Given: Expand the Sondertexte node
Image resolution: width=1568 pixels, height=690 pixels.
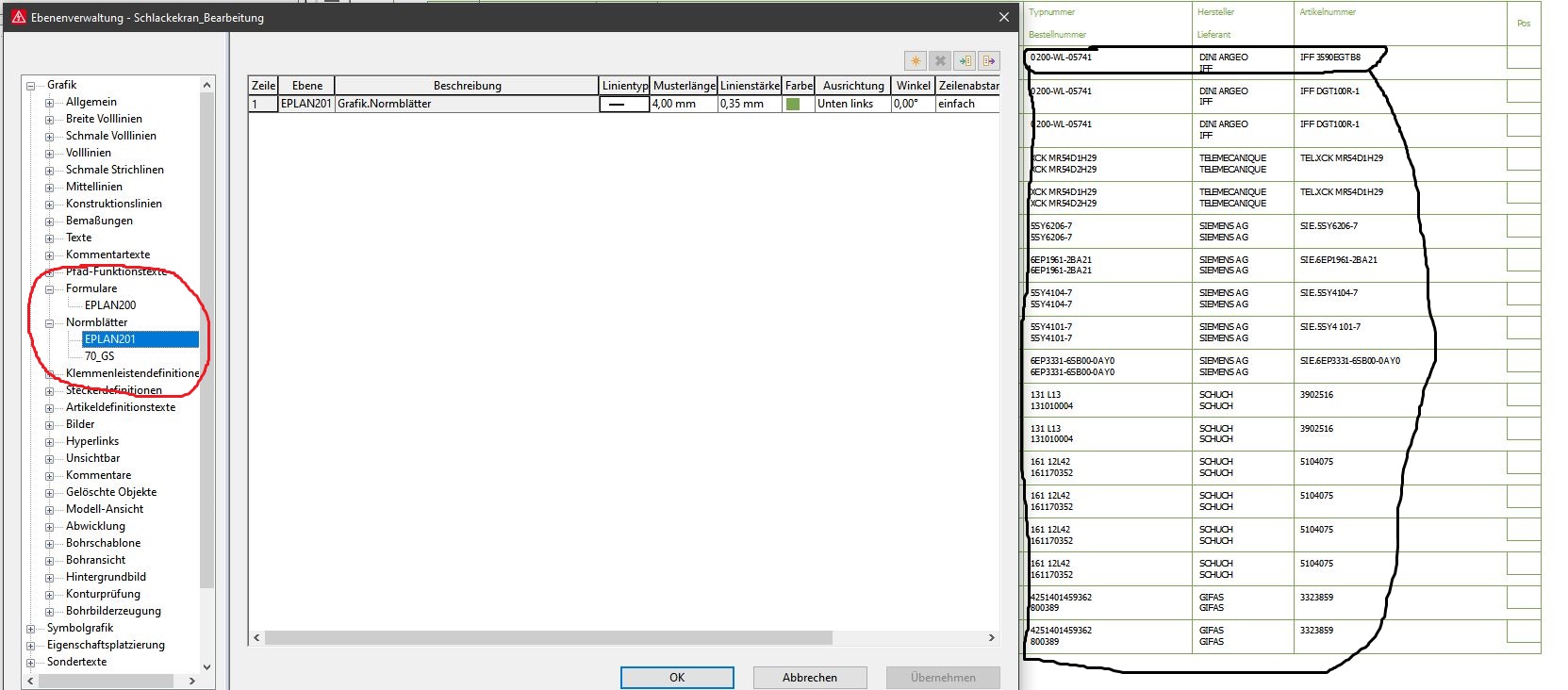Looking at the screenshot, I should pos(30,663).
